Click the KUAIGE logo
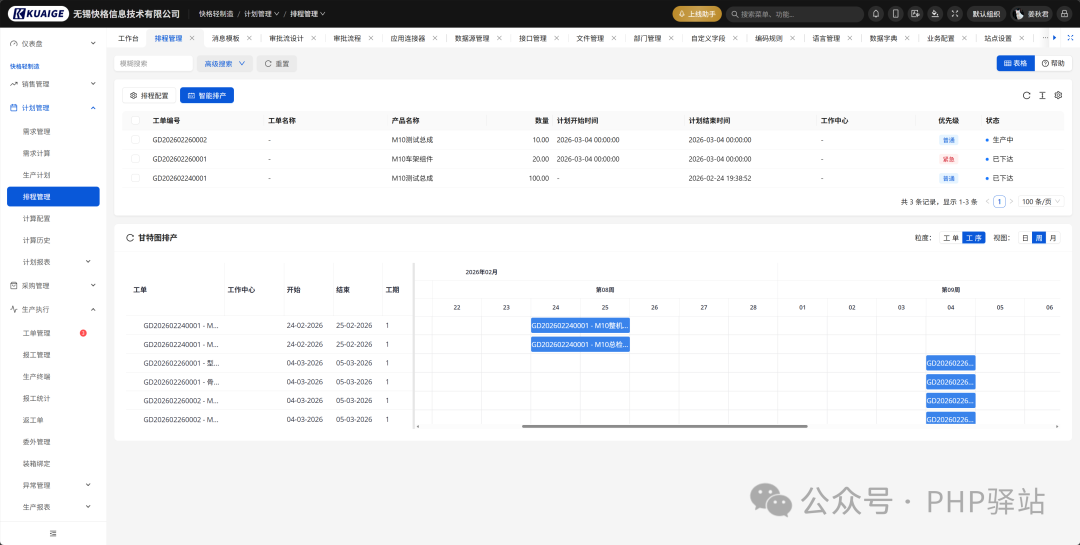The width and height of the screenshot is (1080, 545). coord(40,14)
